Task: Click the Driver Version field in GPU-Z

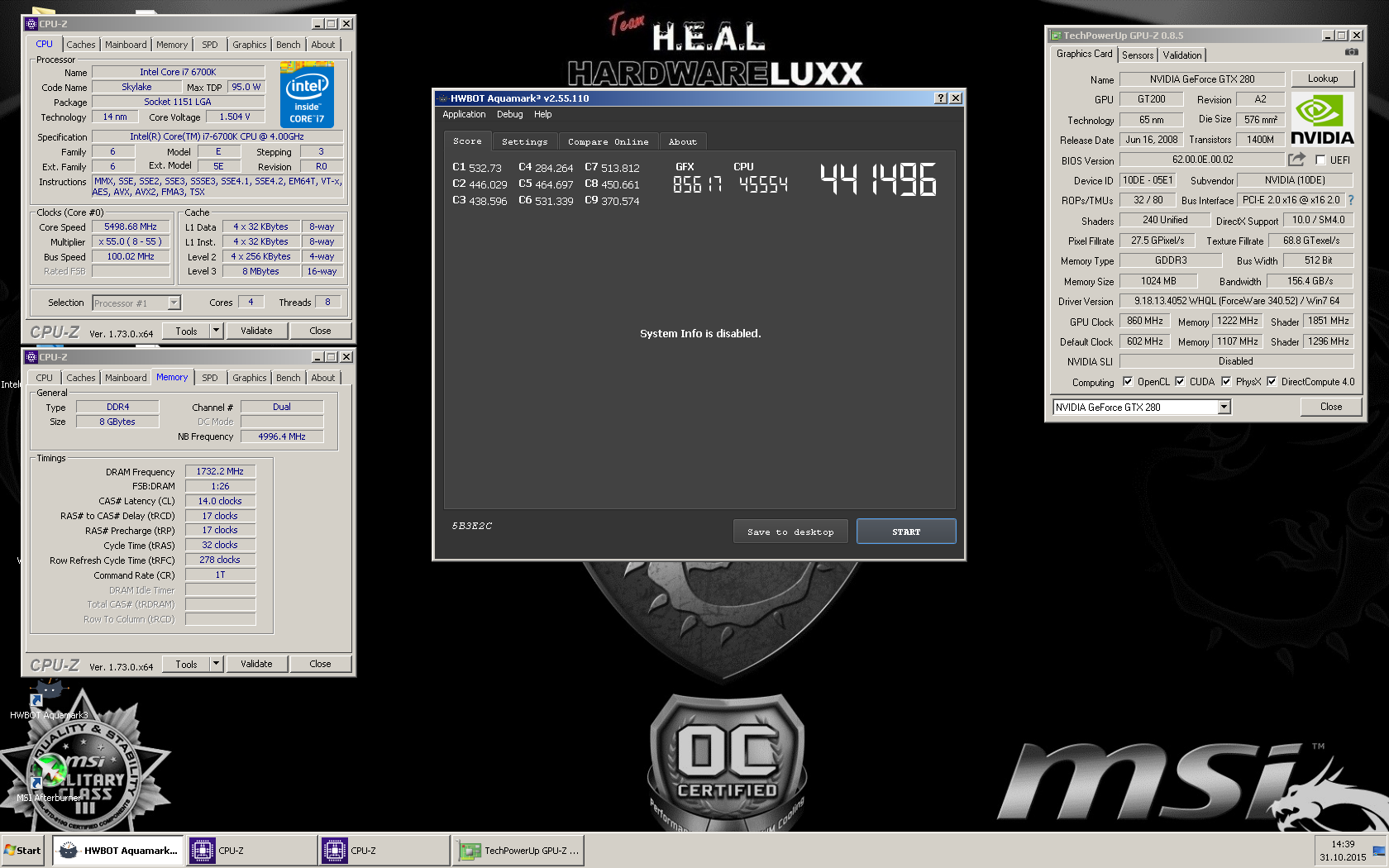Action: tap(1237, 301)
